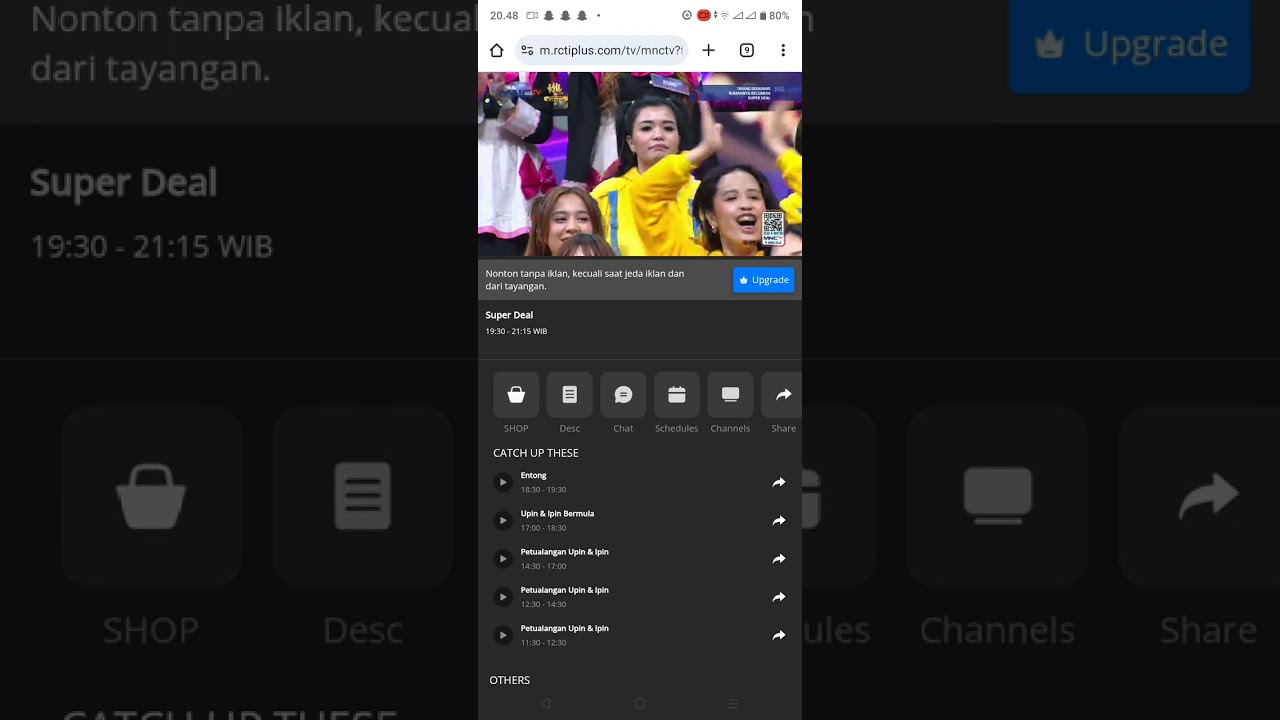The image size is (1280, 720).
Task: Tap the 18:30 - 19:30 time text
Action: coord(543,490)
